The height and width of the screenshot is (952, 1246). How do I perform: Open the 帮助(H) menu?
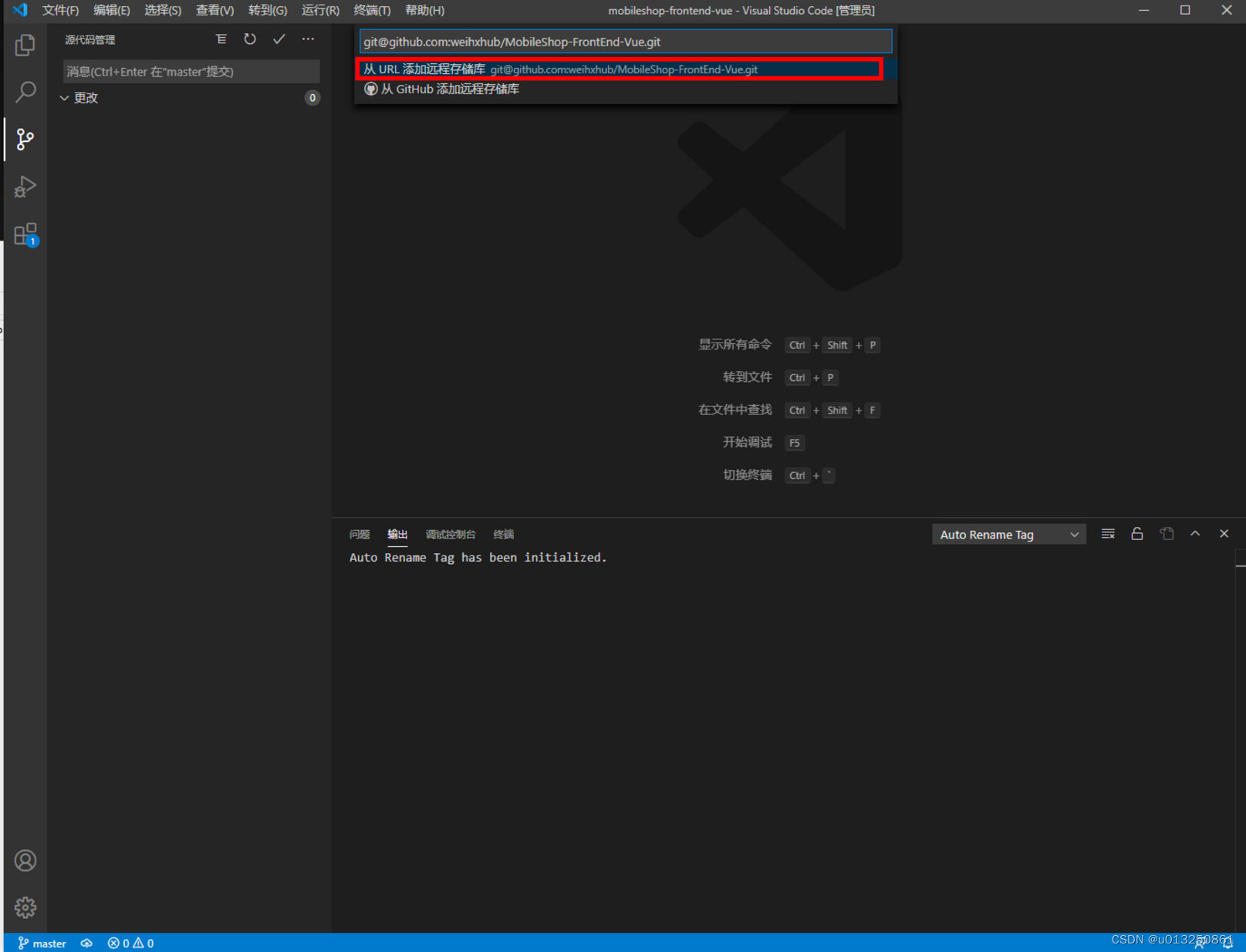[x=424, y=10]
